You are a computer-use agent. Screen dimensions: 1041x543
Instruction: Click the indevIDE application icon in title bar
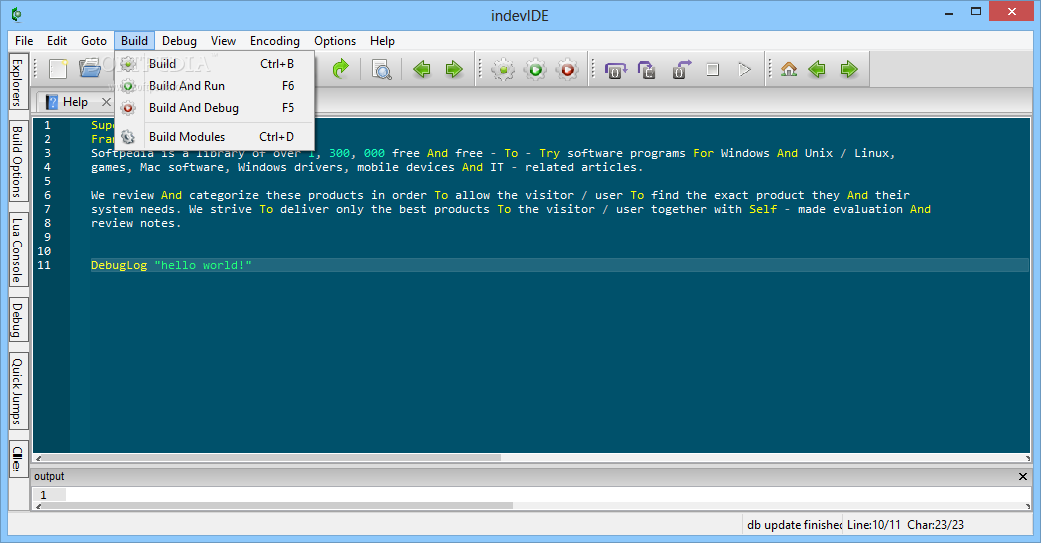(x=16, y=15)
